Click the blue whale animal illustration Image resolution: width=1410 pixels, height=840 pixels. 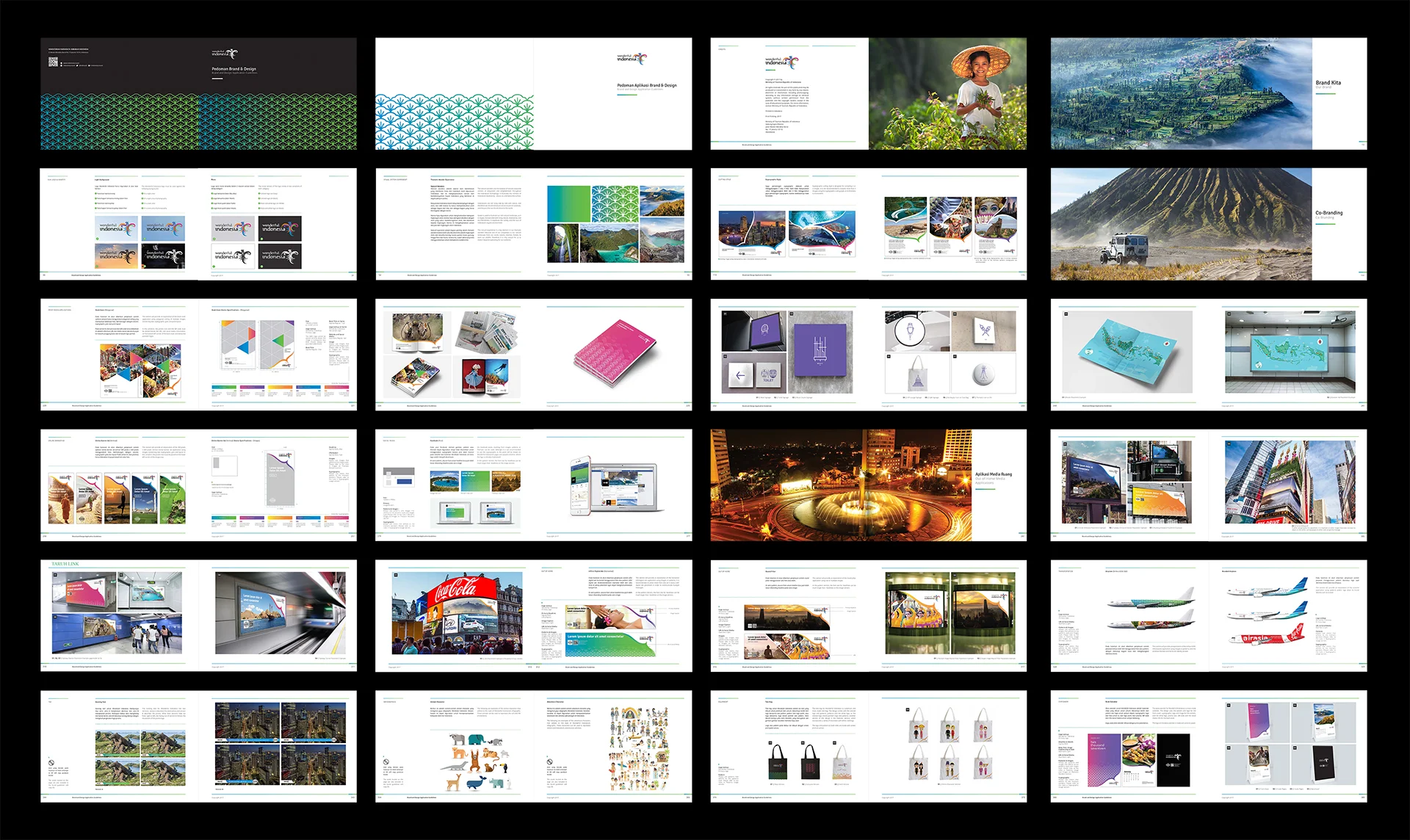[x=476, y=783]
